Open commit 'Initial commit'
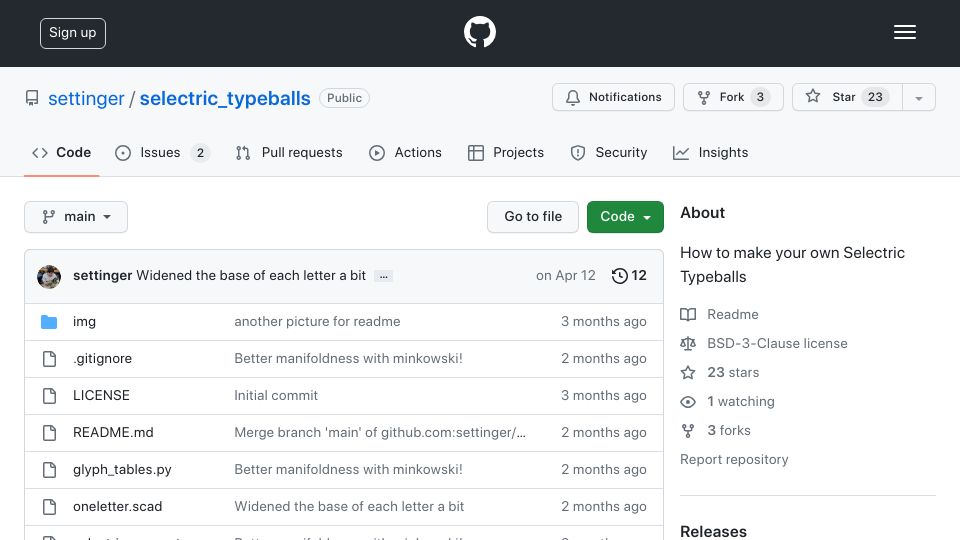The image size is (960, 540). [276, 396]
